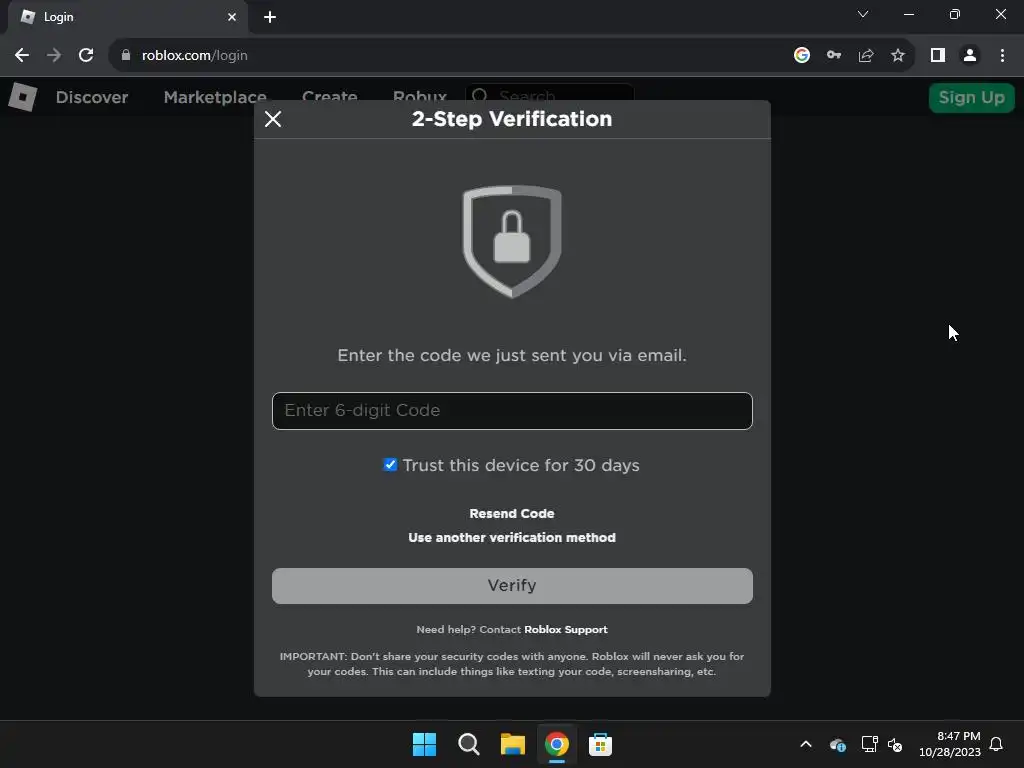
Task: Click Chrome icon in taskbar
Action: [557, 744]
